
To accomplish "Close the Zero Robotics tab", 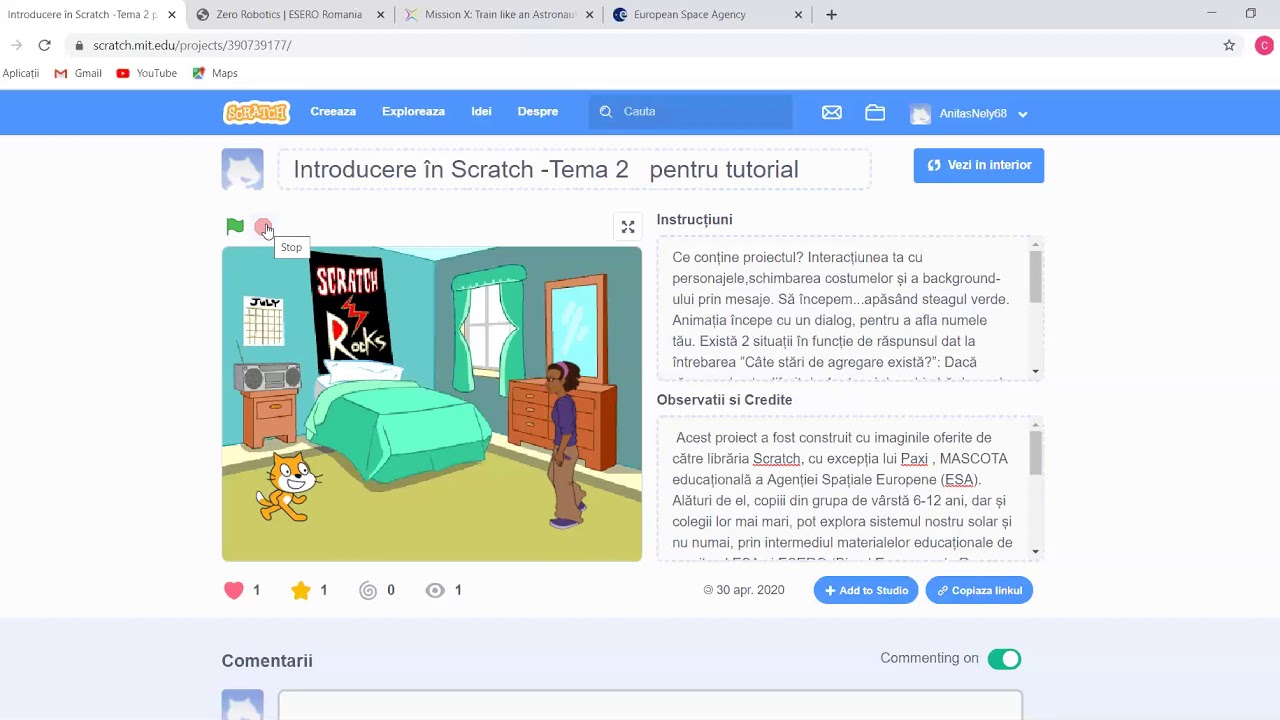I will tap(382, 15).
